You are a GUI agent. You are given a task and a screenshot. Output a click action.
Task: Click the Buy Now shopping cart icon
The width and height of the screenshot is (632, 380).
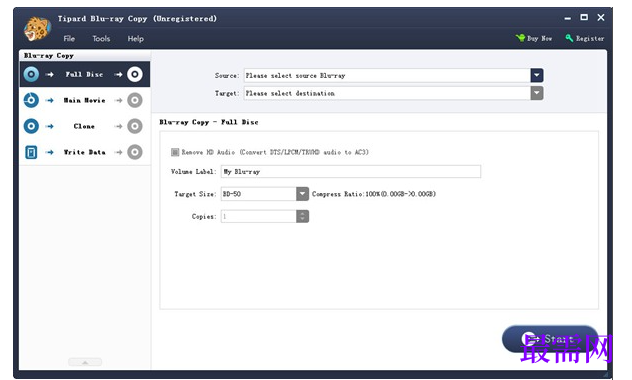pyautogui.click(x=520, y=38)
